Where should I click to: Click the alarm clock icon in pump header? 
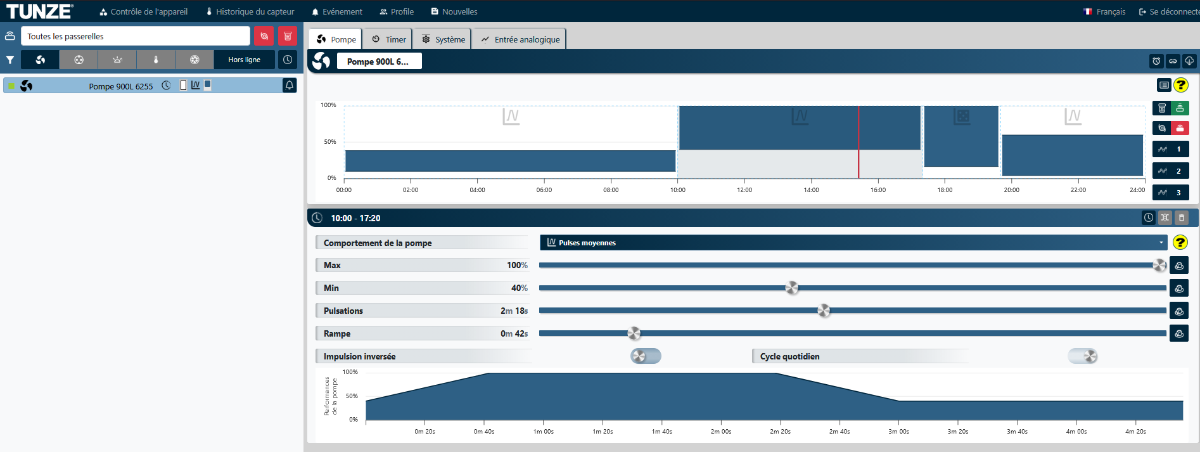(x=1155, y=62)
